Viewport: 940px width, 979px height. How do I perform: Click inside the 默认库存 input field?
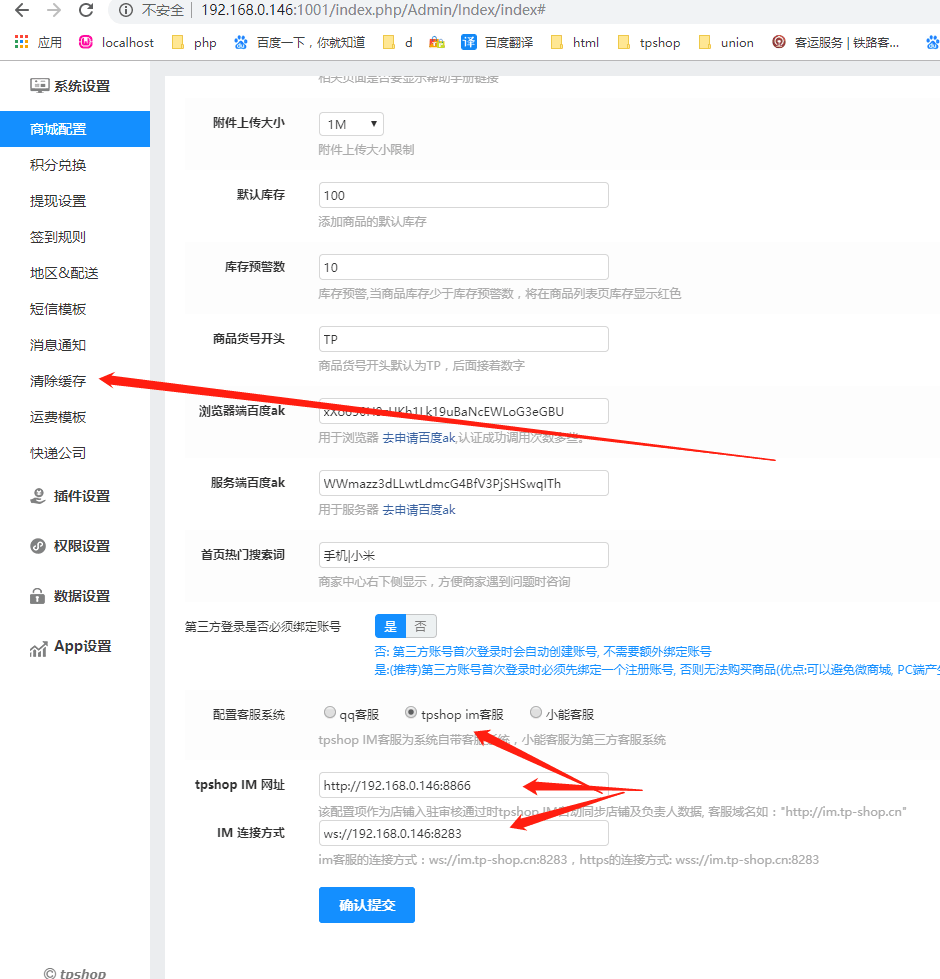(463, 194)
